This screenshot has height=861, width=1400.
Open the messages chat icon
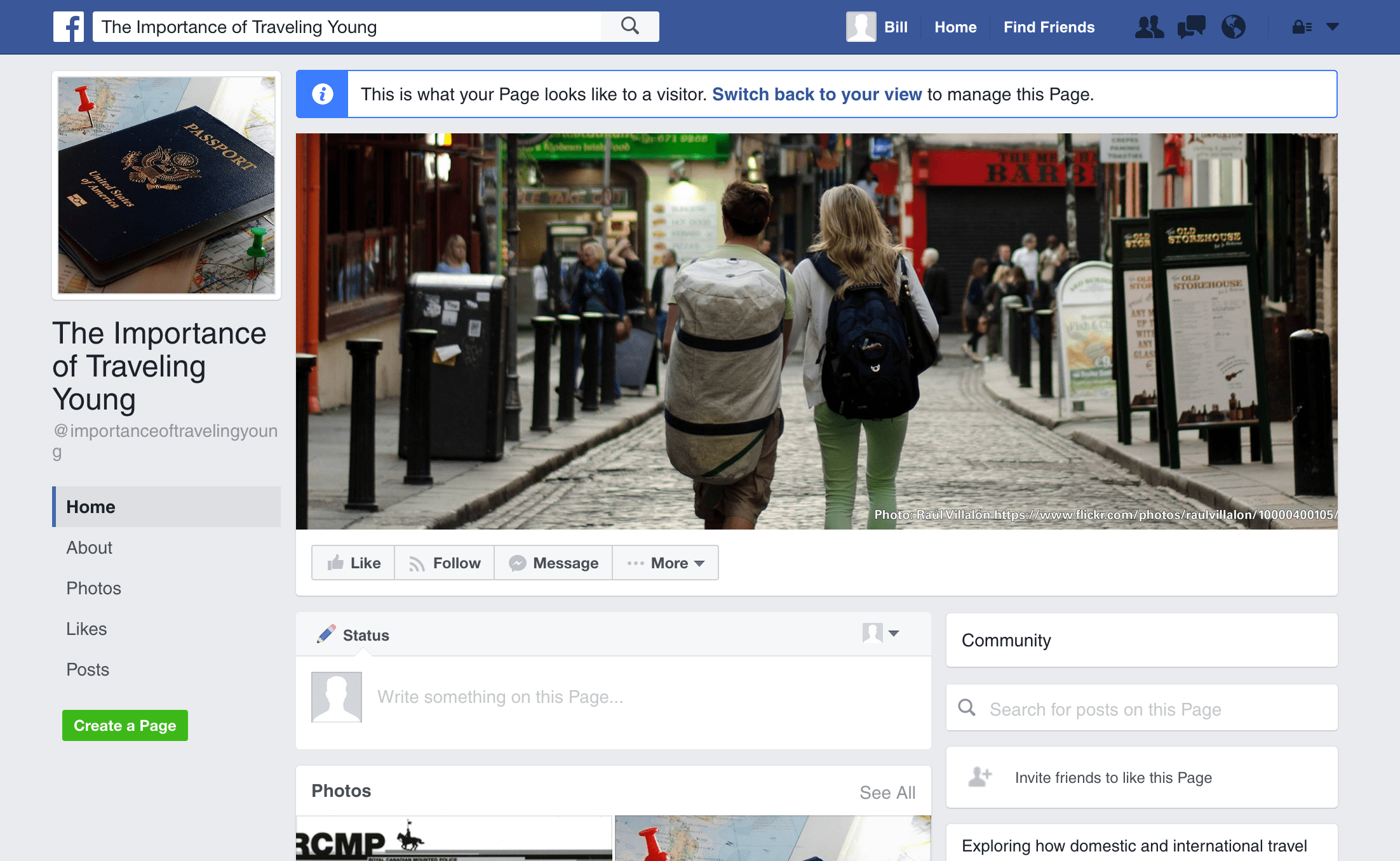click(1191, 27)
